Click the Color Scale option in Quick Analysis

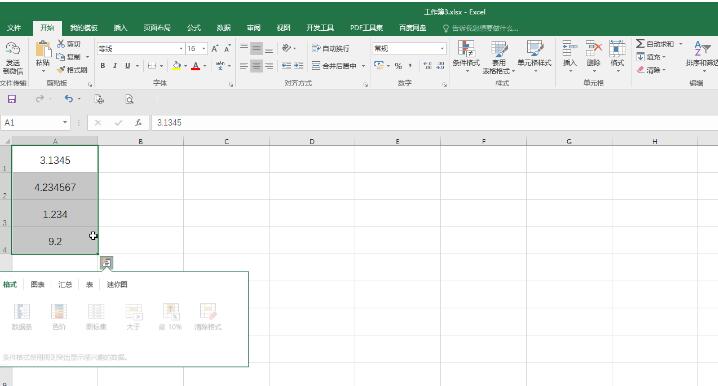pyautogui.click(x=59, y=316)
